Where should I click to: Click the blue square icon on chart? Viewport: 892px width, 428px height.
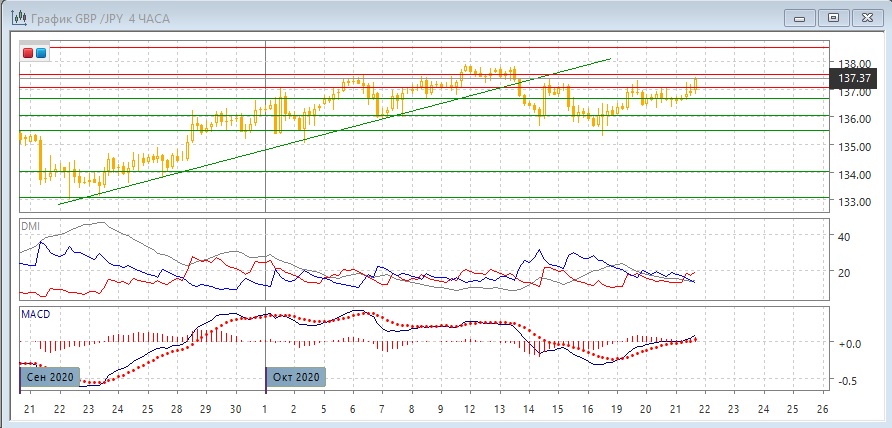coord(41,53)
